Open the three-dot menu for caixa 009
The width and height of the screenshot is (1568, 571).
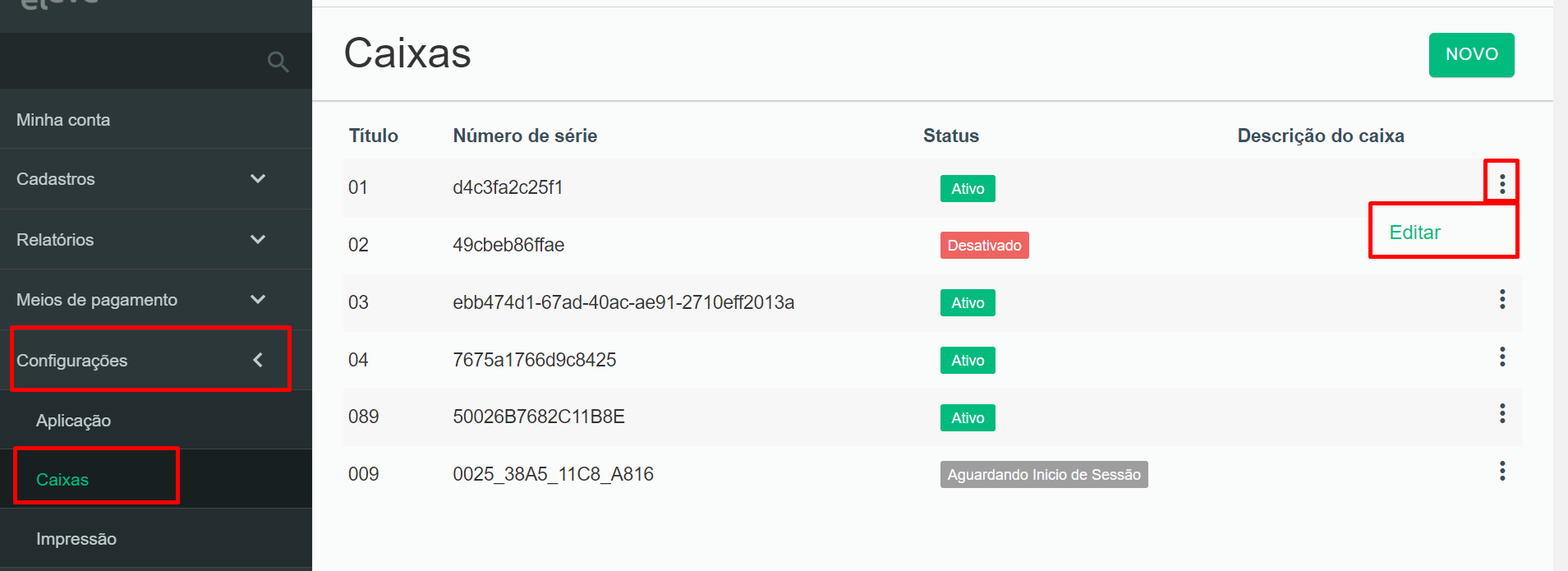[x=1502, y=471]
